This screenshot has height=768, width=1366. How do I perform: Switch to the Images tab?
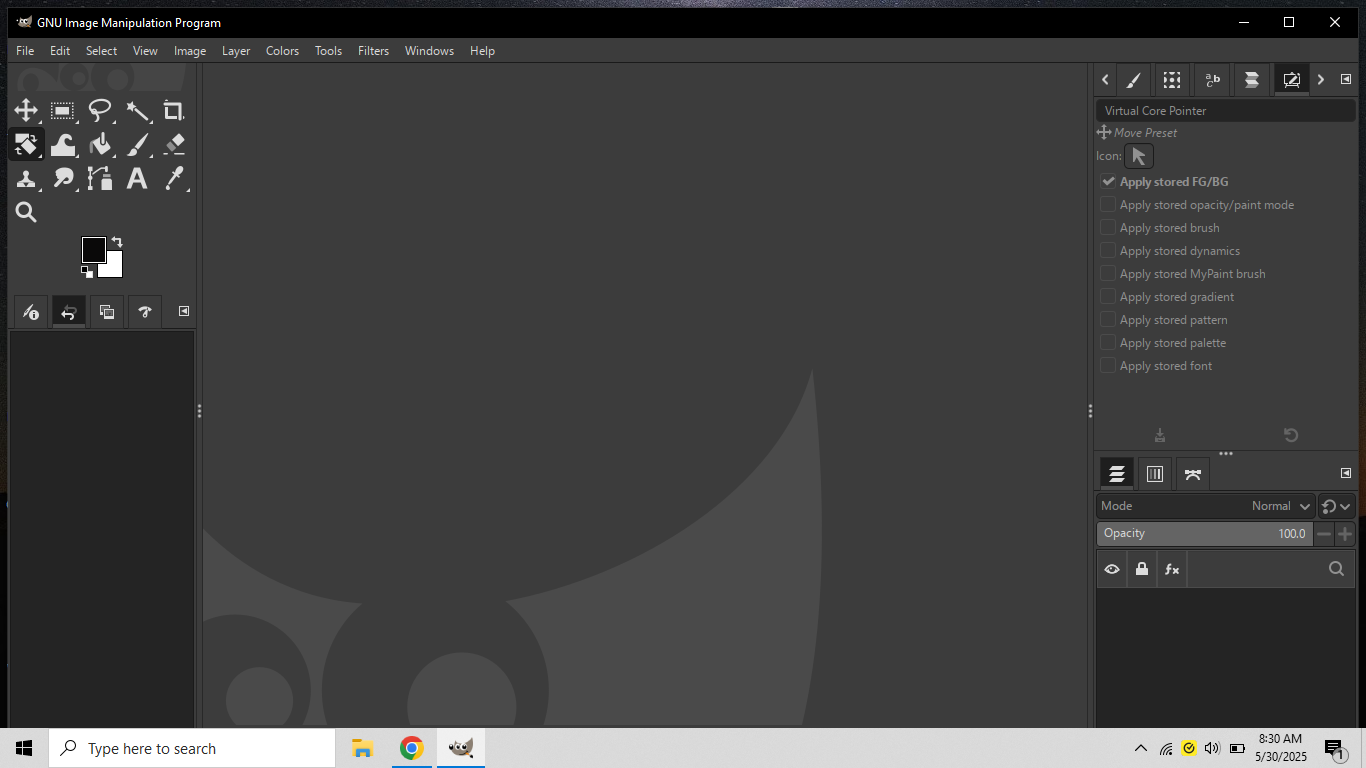[106, 312]
